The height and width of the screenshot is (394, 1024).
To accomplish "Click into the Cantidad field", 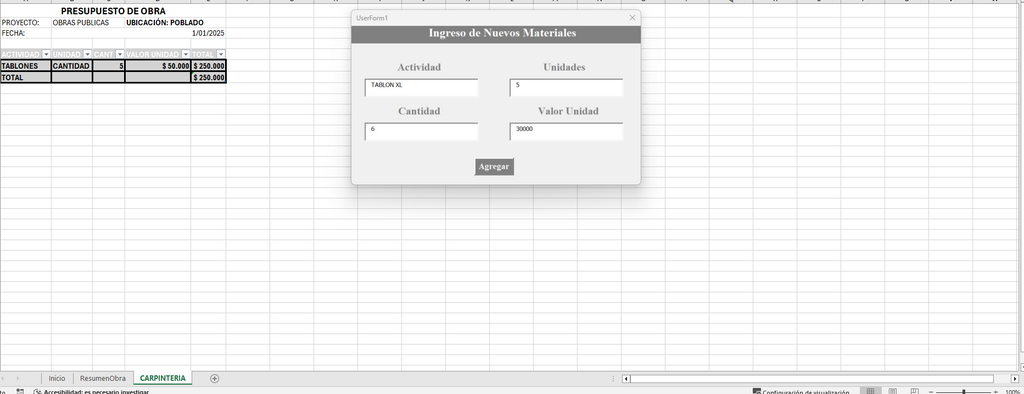I will [x=421, y=131].
